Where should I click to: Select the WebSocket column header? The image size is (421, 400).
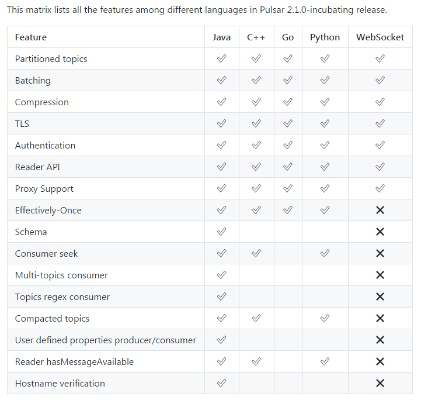click(x=380, y=37)
